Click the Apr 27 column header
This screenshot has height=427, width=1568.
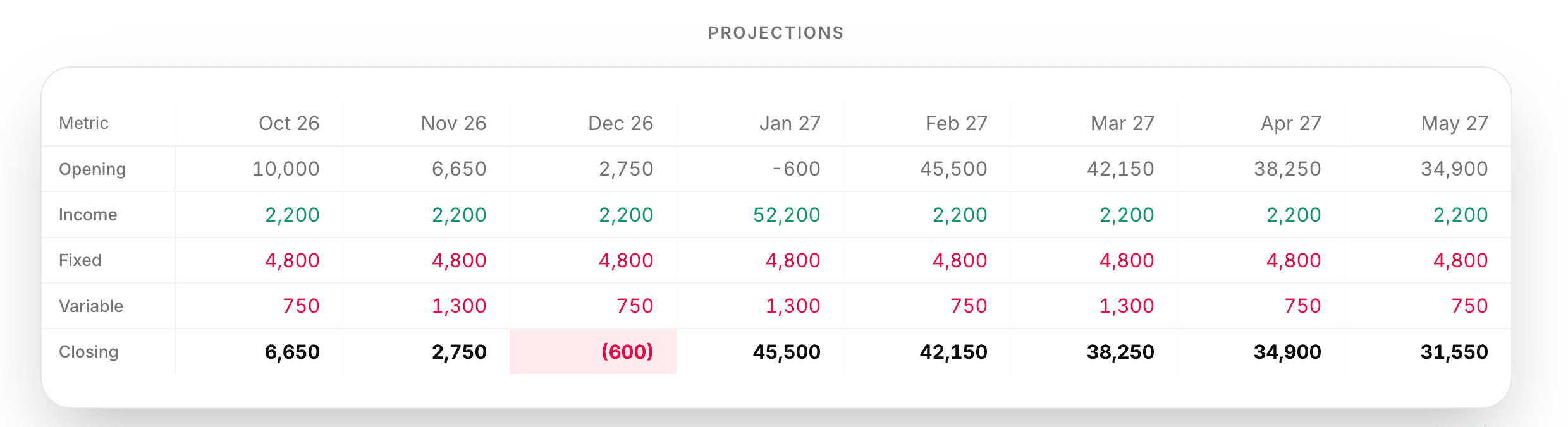pos(1290,123)
